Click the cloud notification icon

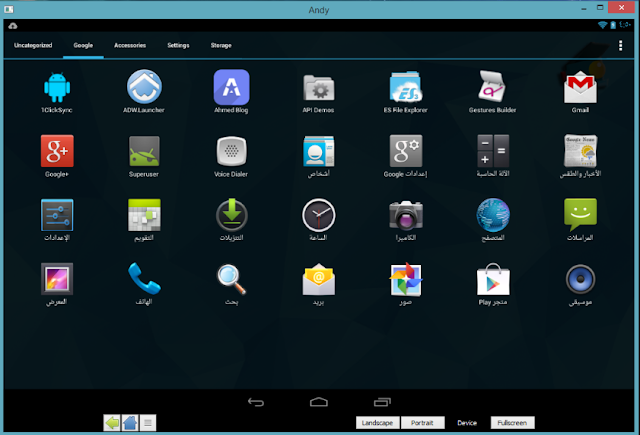tap(13, 26)
